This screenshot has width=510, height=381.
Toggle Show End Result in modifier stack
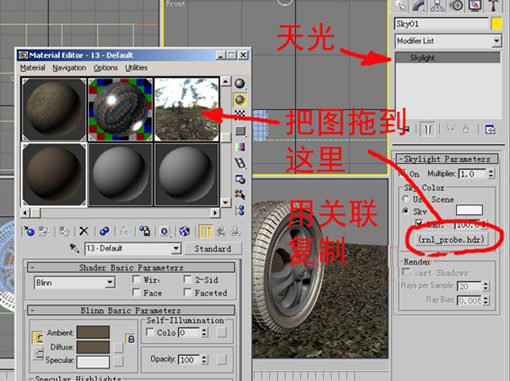click(x=428, y=129)
